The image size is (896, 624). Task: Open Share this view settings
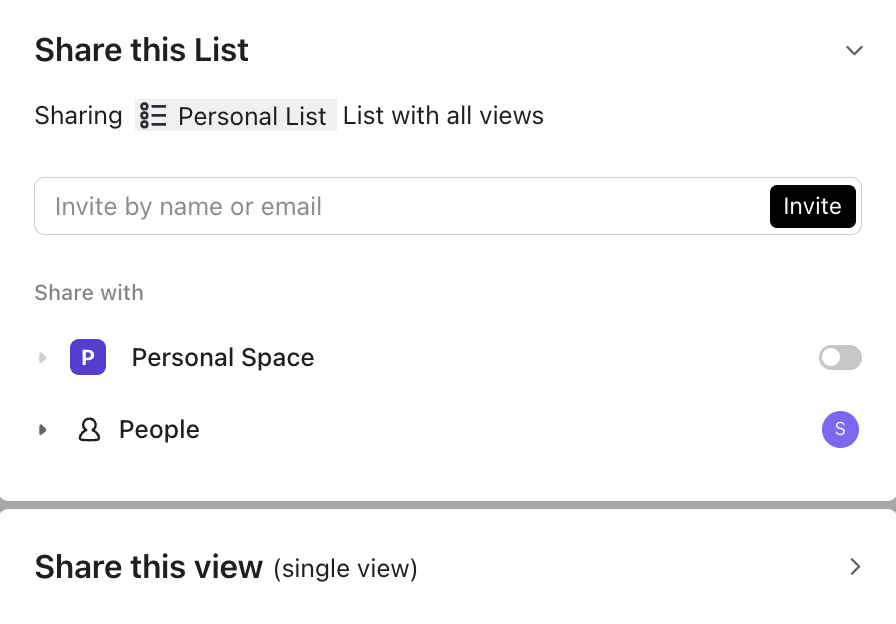click(855, 566)
